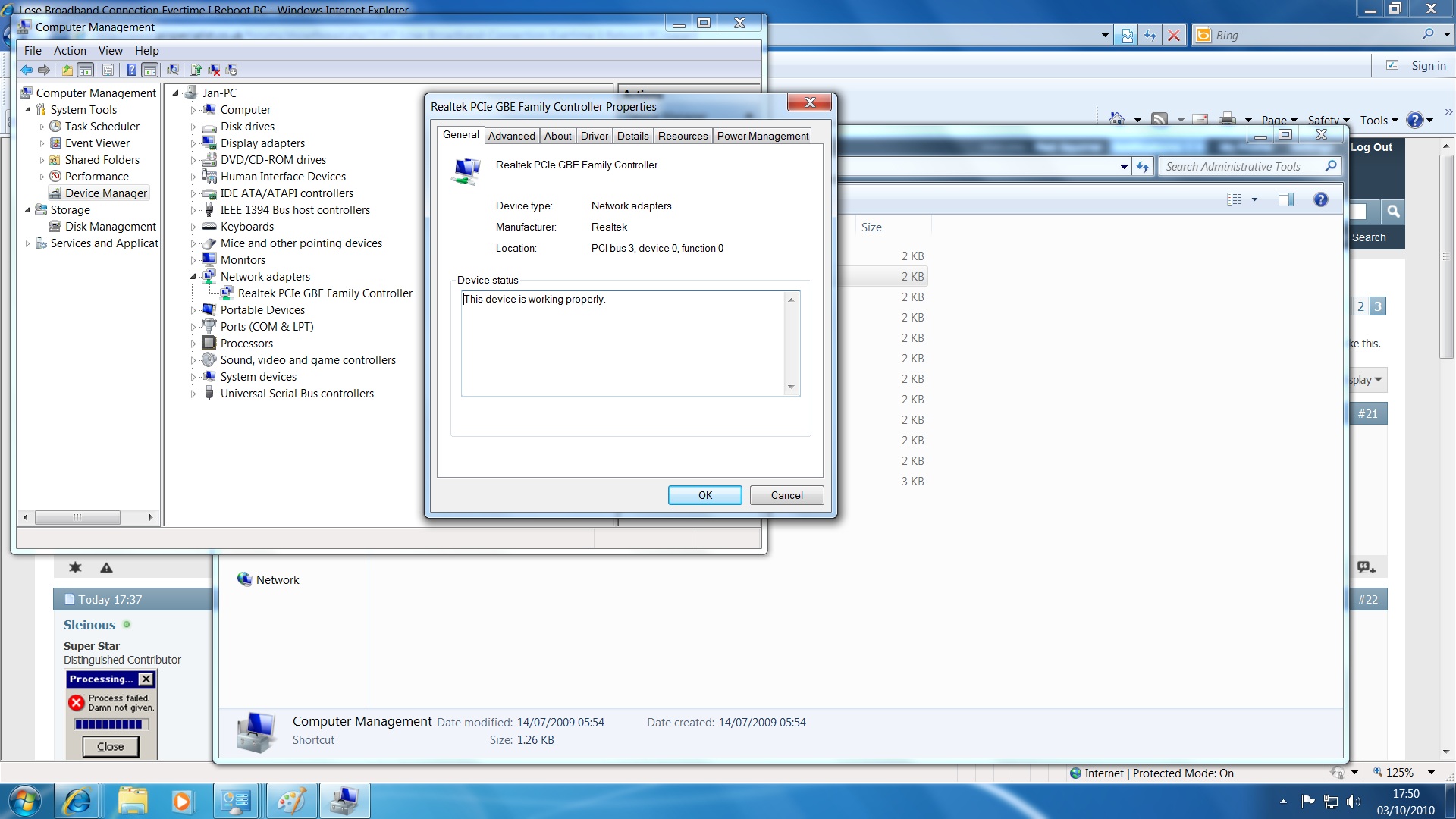Click Internet Explorer Stop button
Viewport: 1456px width, 819px height.
(1174, 35)
